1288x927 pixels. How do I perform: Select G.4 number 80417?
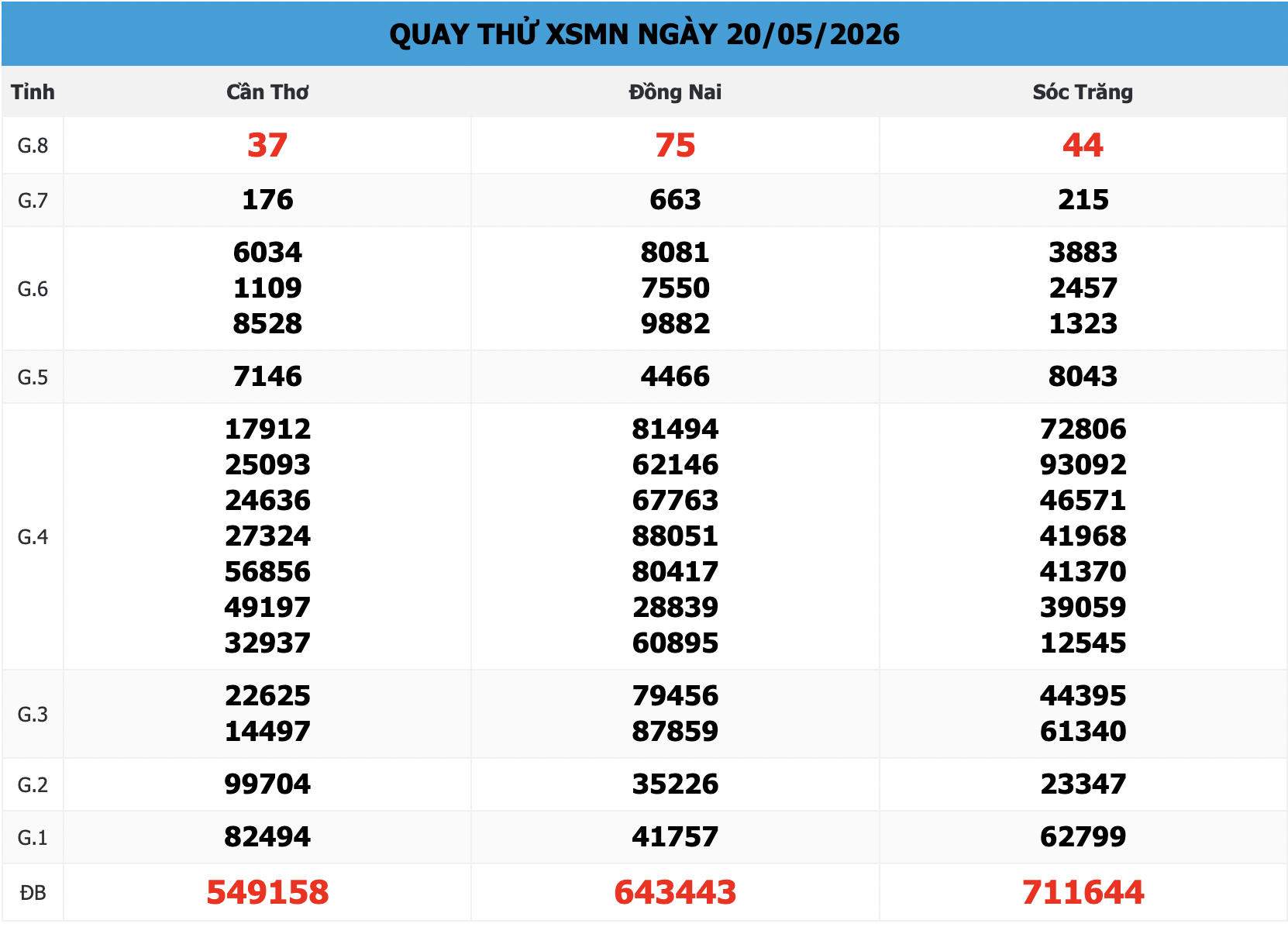pyautogui.click(x=675, y=572)
